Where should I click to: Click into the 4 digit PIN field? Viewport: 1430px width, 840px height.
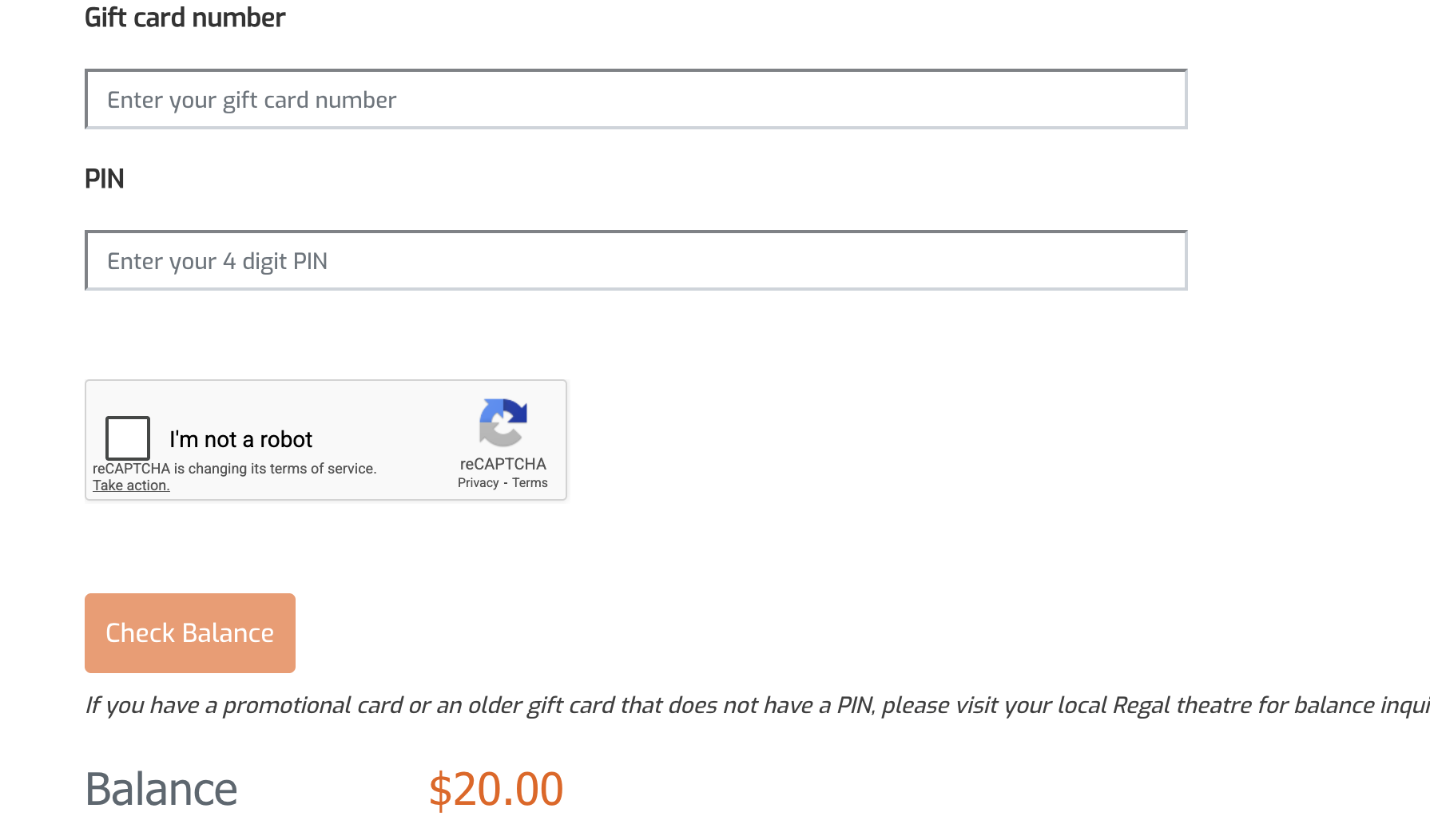[636, 261]
